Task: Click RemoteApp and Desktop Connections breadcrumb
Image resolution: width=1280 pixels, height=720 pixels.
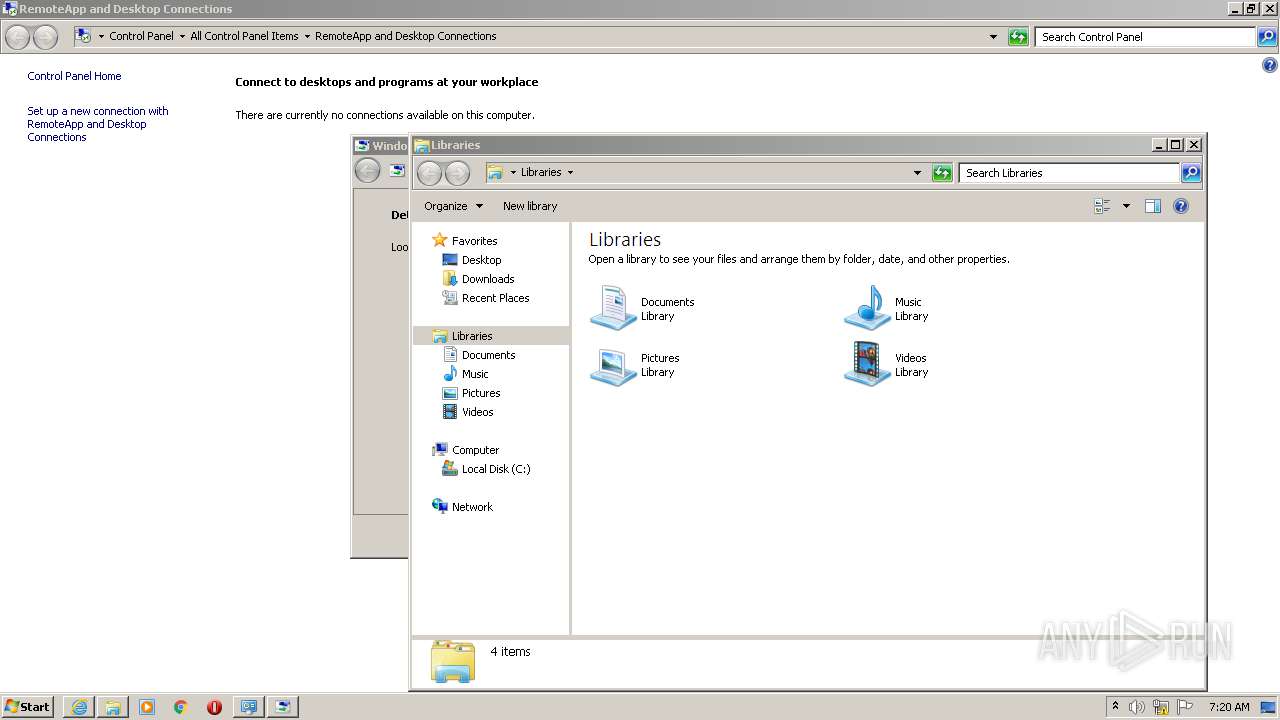Action: click(x=406, y=36)
